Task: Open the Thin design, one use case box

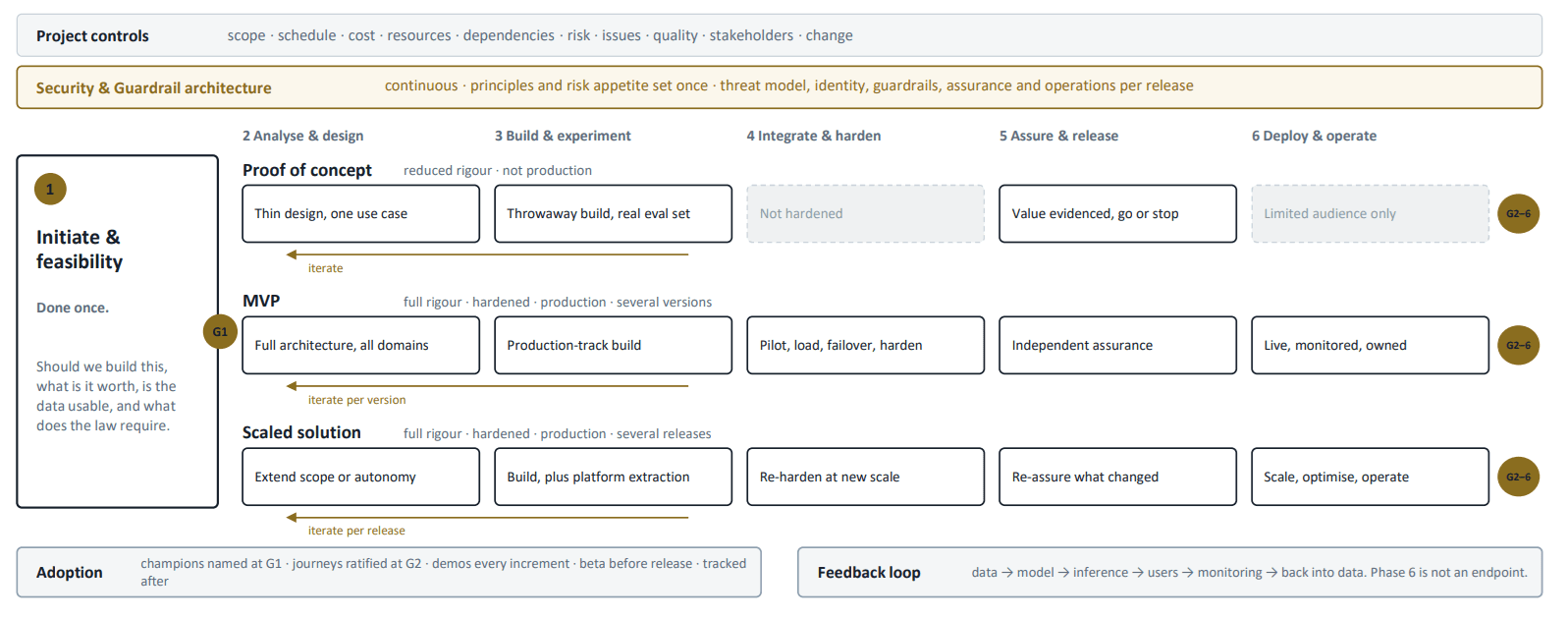Action: pyautogui.click(x=361, y=213)
